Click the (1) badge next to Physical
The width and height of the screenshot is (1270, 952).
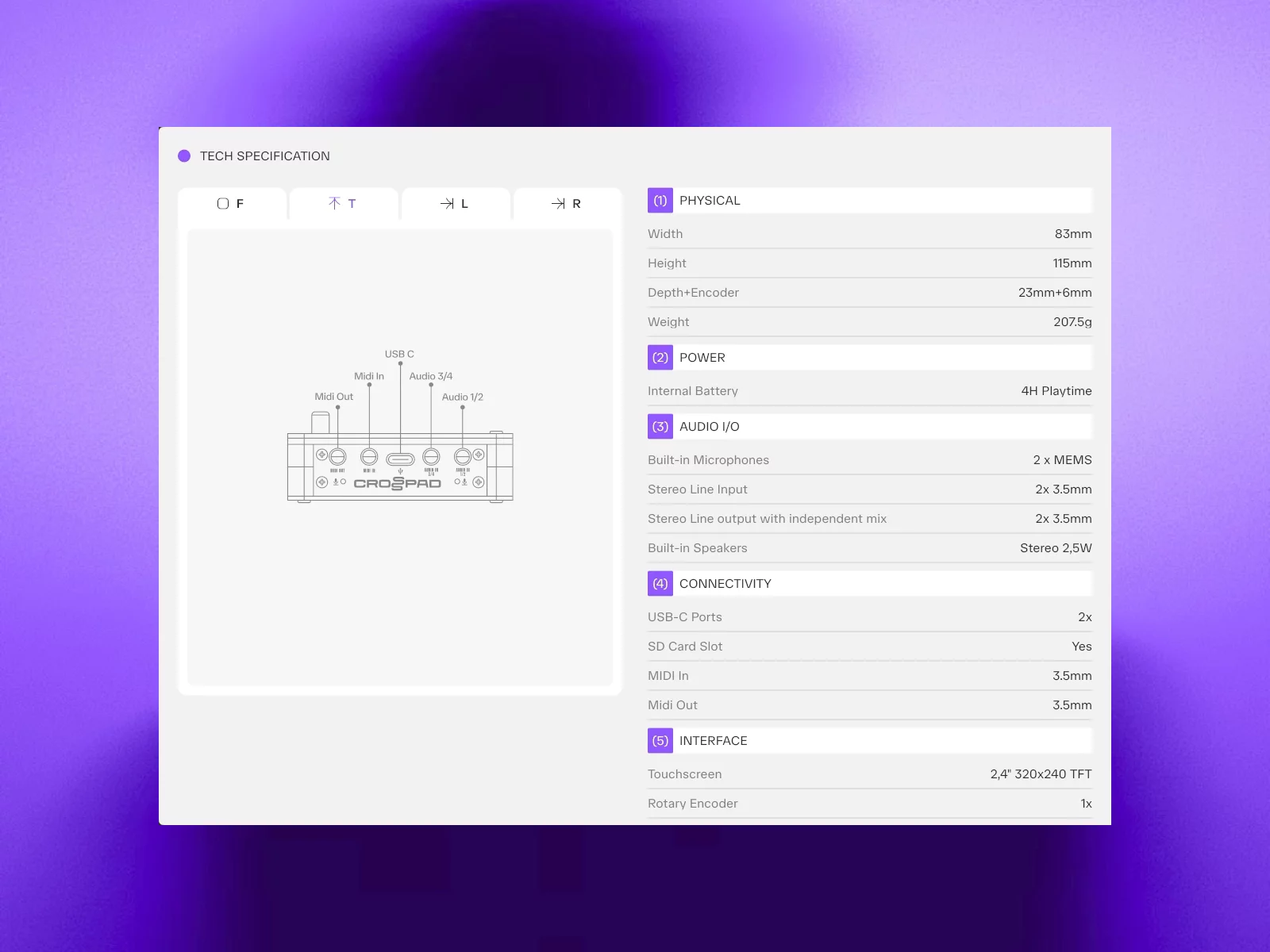[660, 201]
